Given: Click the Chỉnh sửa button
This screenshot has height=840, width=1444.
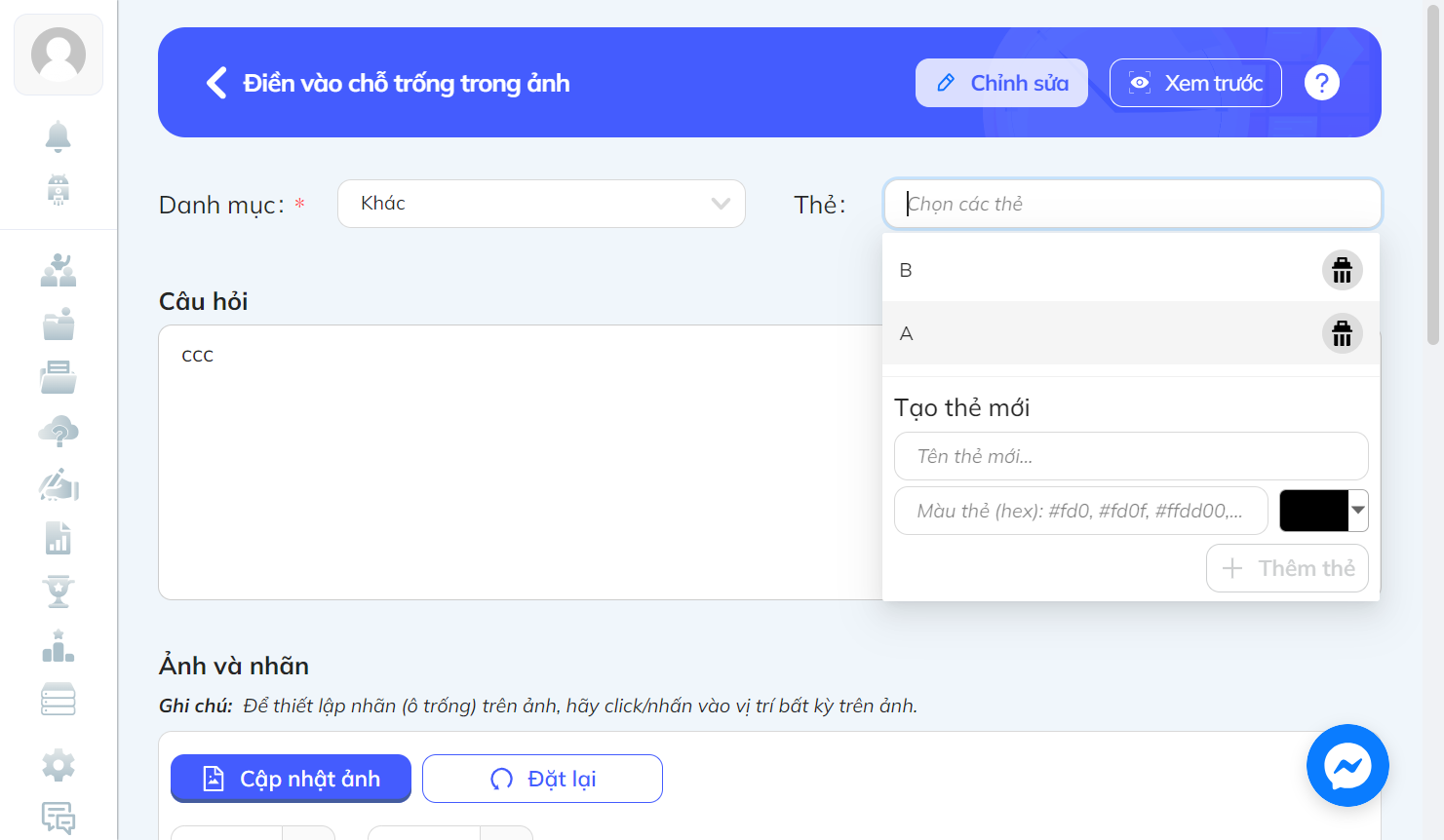Looking at the screenshot, I should (1001, 83).
